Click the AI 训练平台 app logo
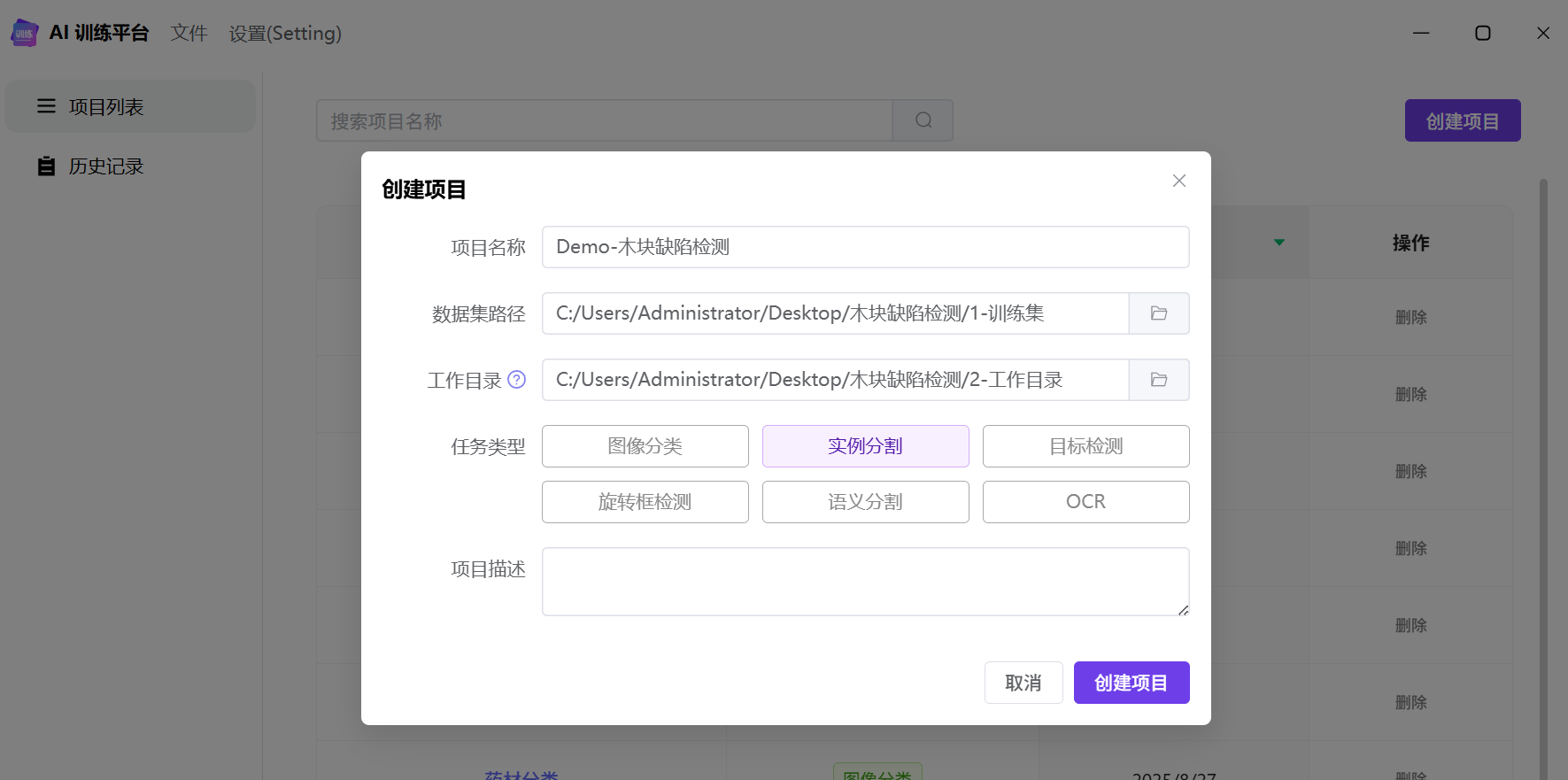 (x=24, y=34)
